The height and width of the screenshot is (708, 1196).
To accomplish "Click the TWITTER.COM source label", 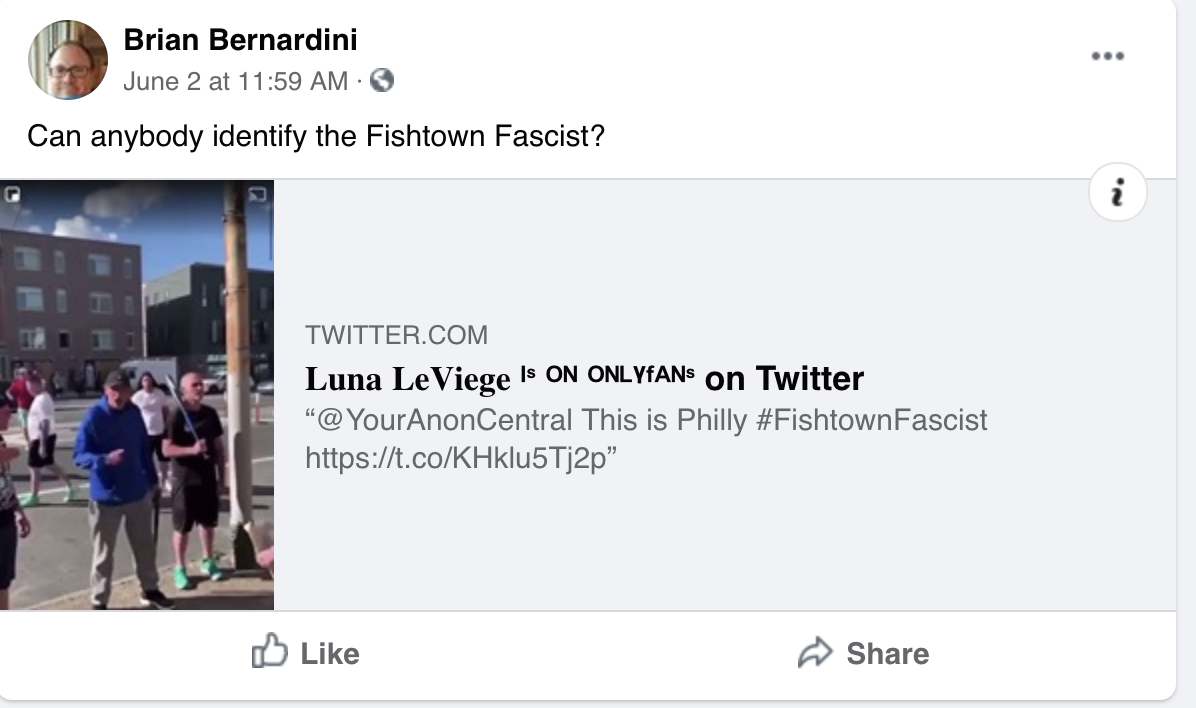I will [x=396, y=334].
